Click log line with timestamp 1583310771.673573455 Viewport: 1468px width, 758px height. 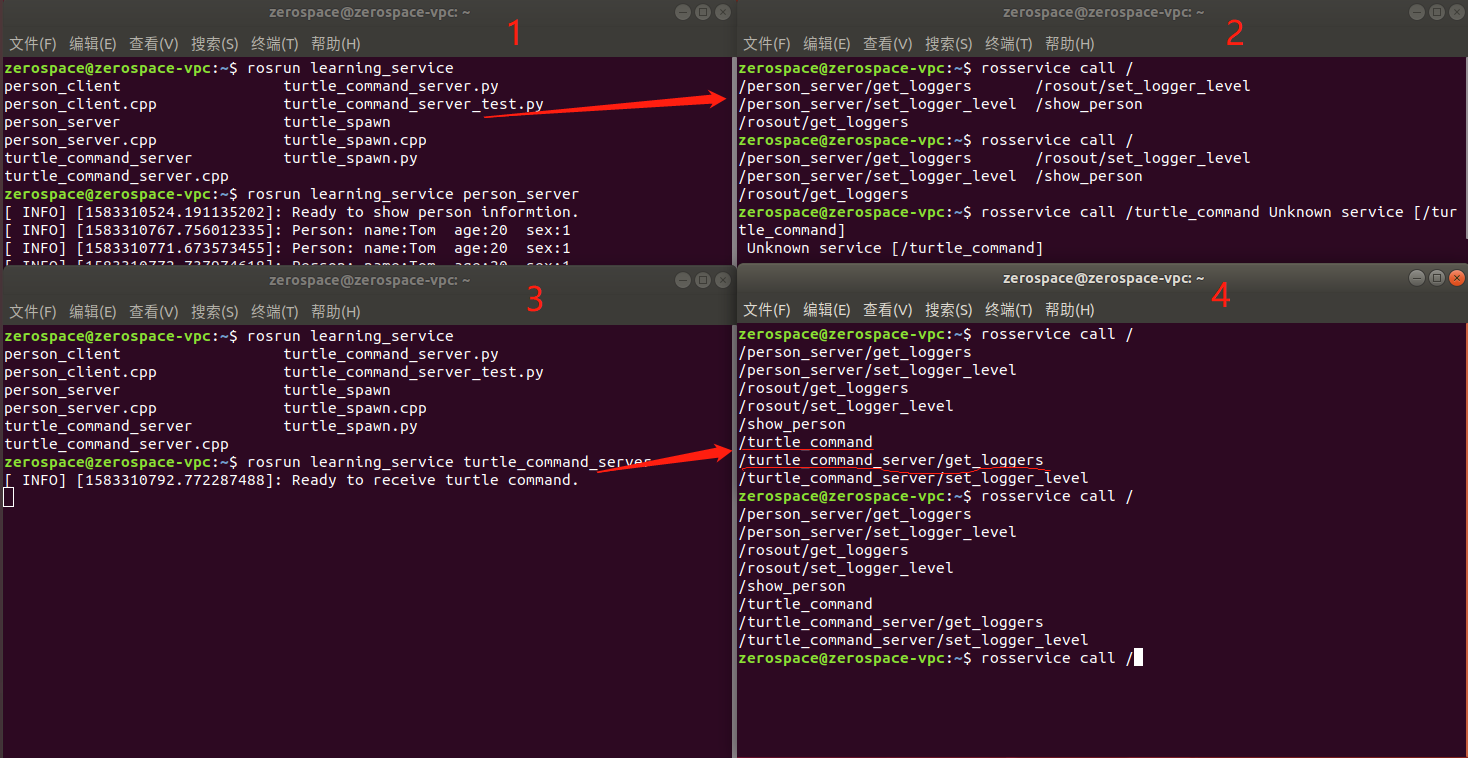(287, 248)
